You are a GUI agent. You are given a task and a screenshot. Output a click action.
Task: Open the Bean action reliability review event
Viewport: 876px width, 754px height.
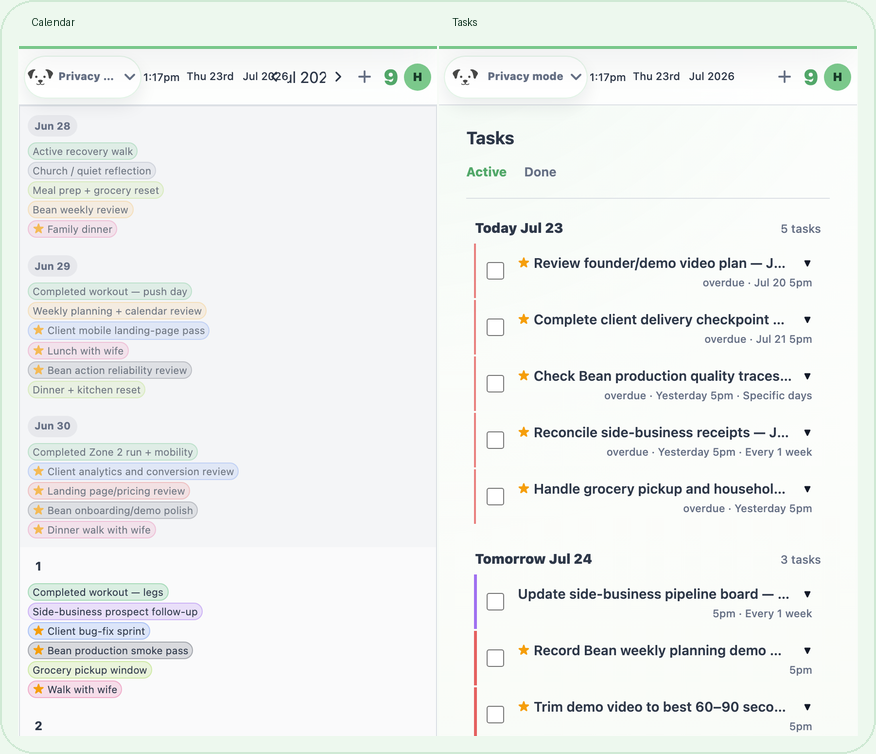coord(110,370)
